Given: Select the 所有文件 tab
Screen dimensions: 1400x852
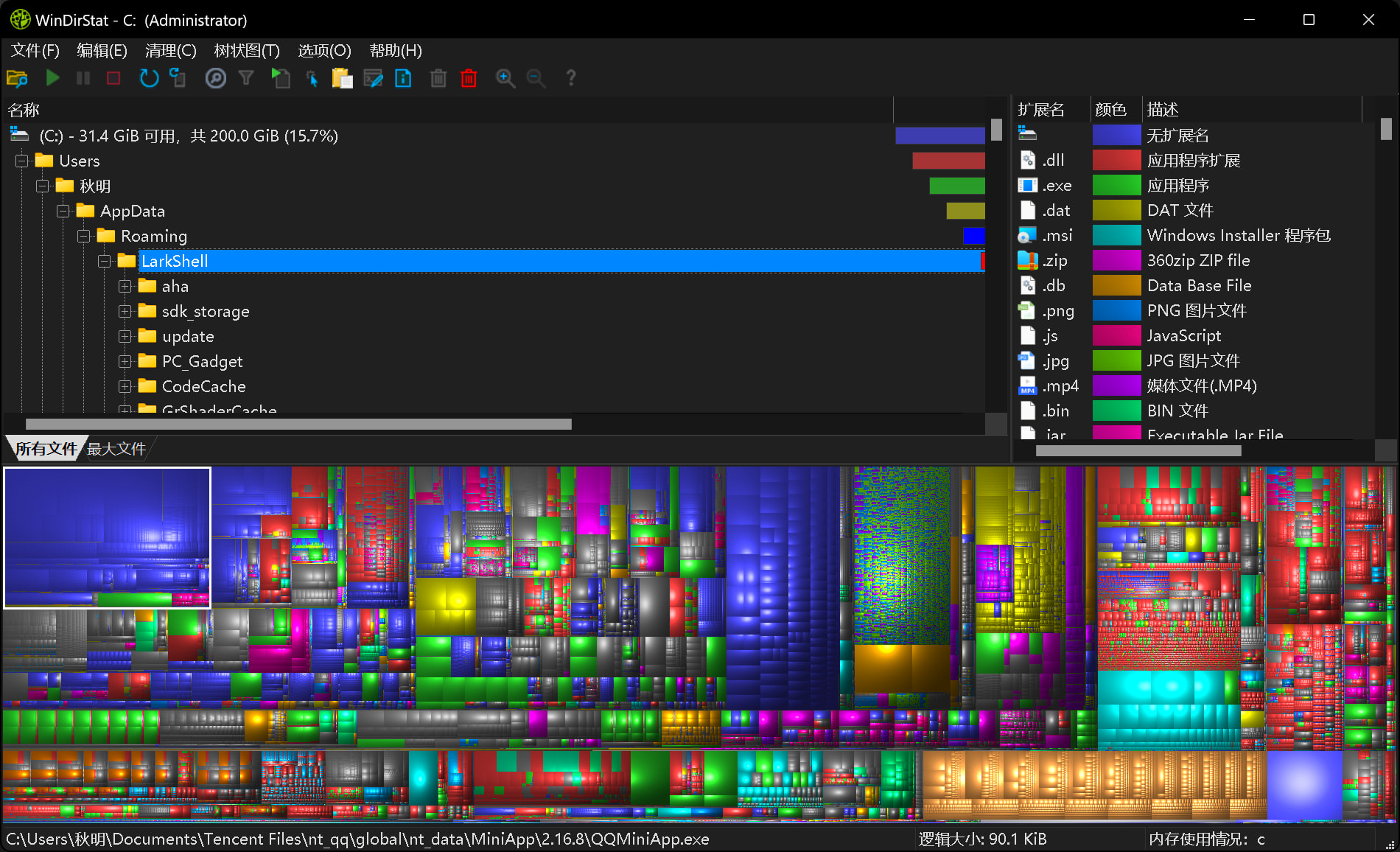Looking at the screenshot, I should click(x=46, y=449).
